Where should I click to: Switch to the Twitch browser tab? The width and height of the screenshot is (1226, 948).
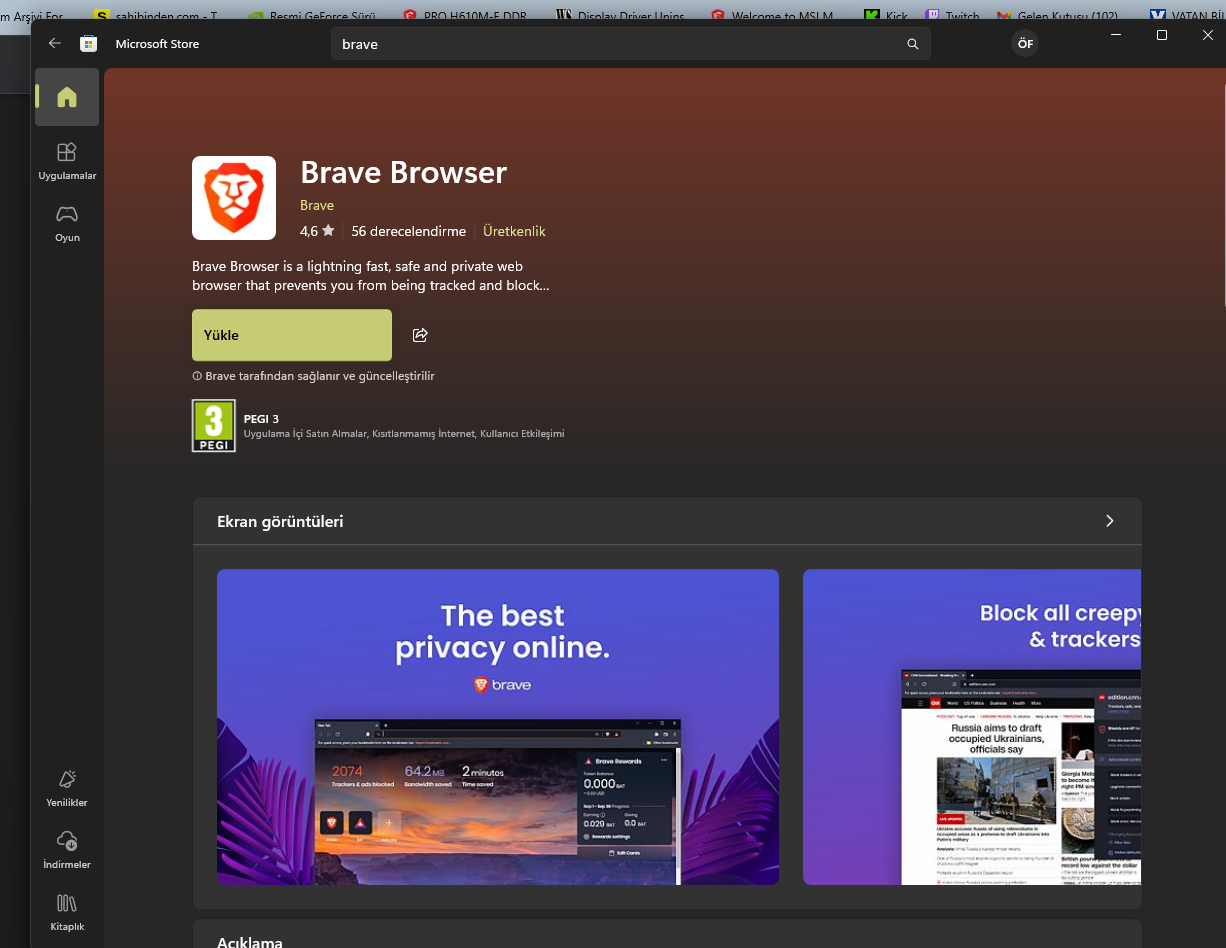coord(953,16)
